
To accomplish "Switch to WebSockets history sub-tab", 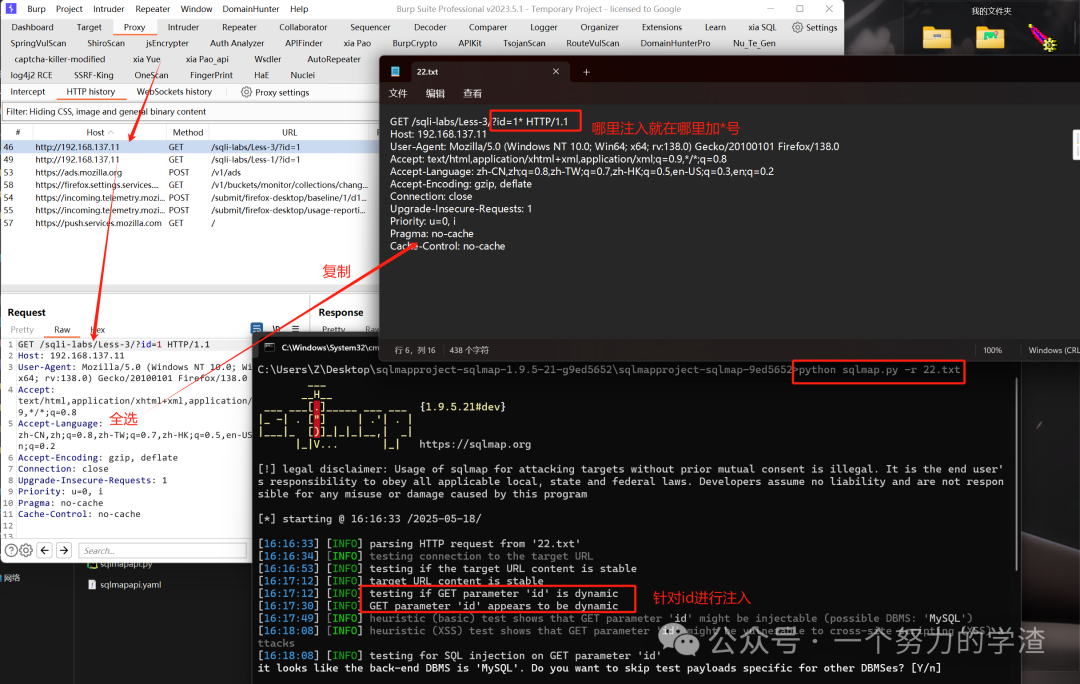I will pyautogui.click(x=174, y=92).
